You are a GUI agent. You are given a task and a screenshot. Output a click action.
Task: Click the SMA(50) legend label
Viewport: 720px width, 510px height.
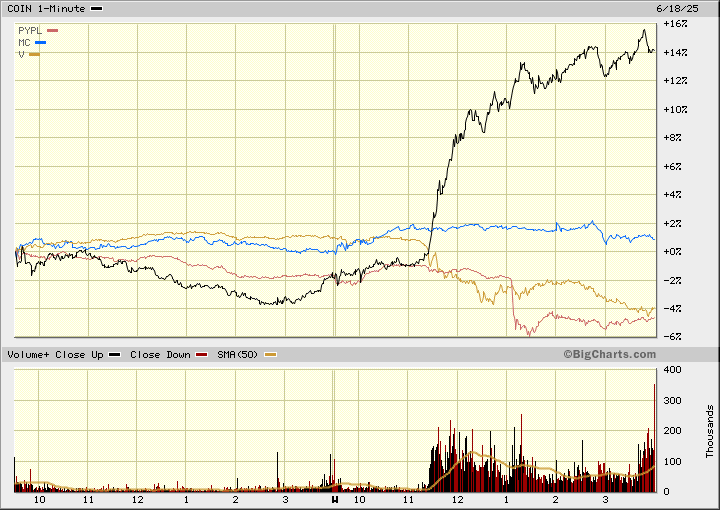pyautogui.click(x=238, y=355)
